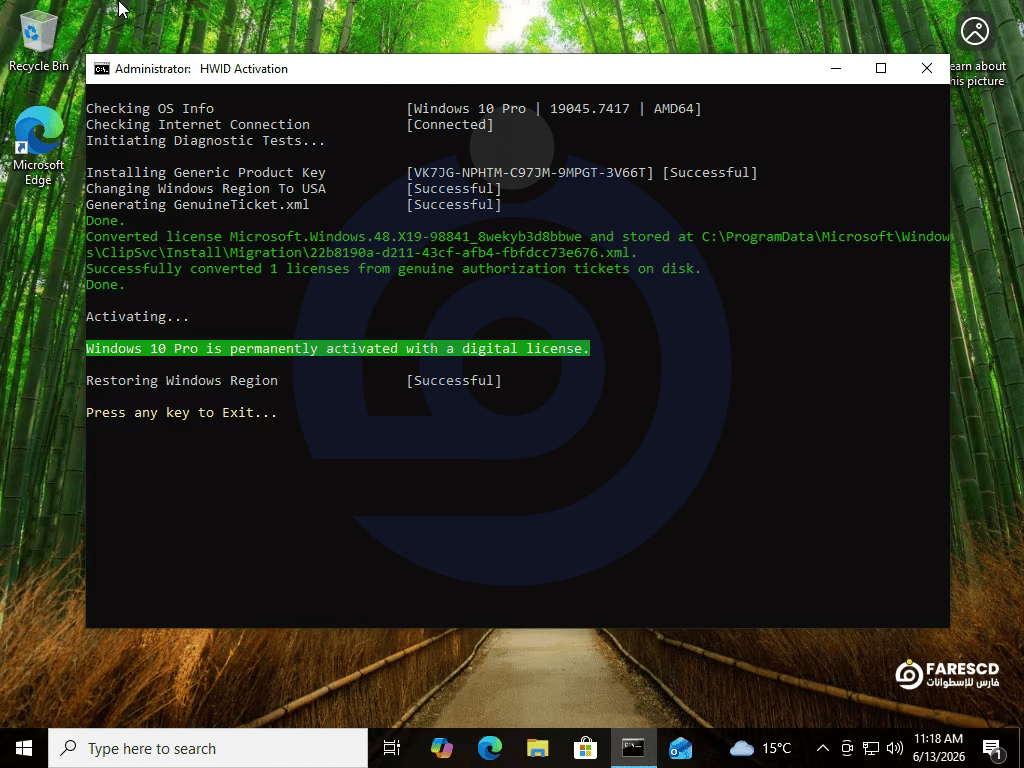Click the 'Press any key to Exit...' text
This screenshot has height=768, width=1024.
(x=182, y=413)
